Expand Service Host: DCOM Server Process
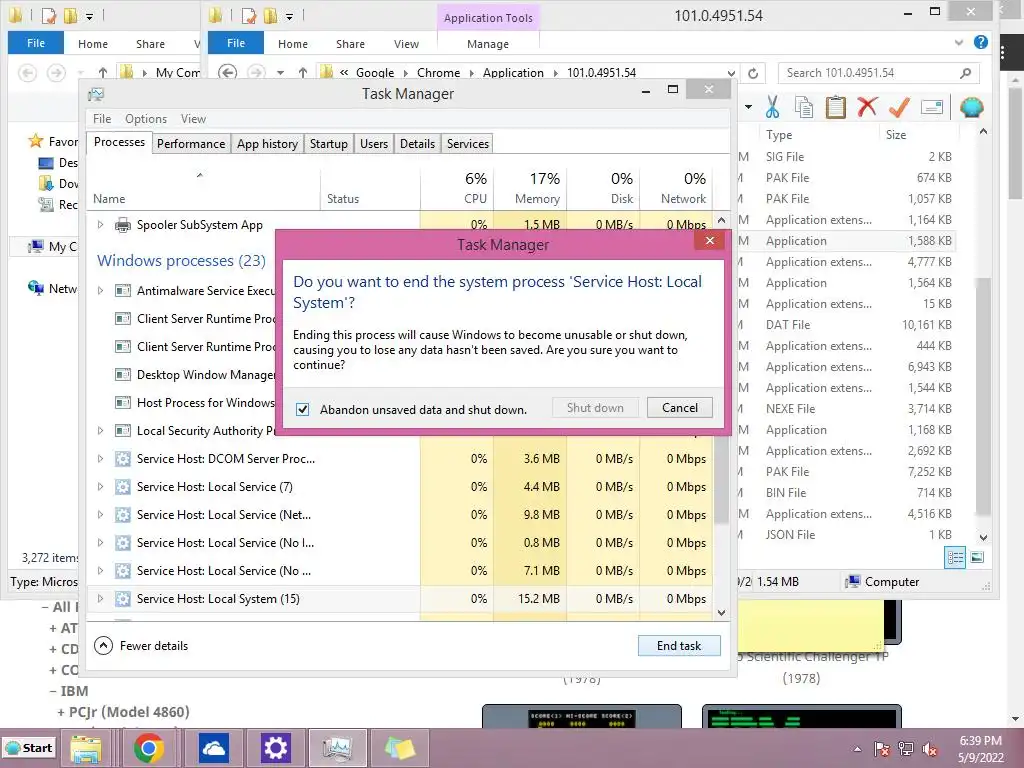Image resolution: width=1024 pixels, height=768 pixels. click(x=100, y=458)
